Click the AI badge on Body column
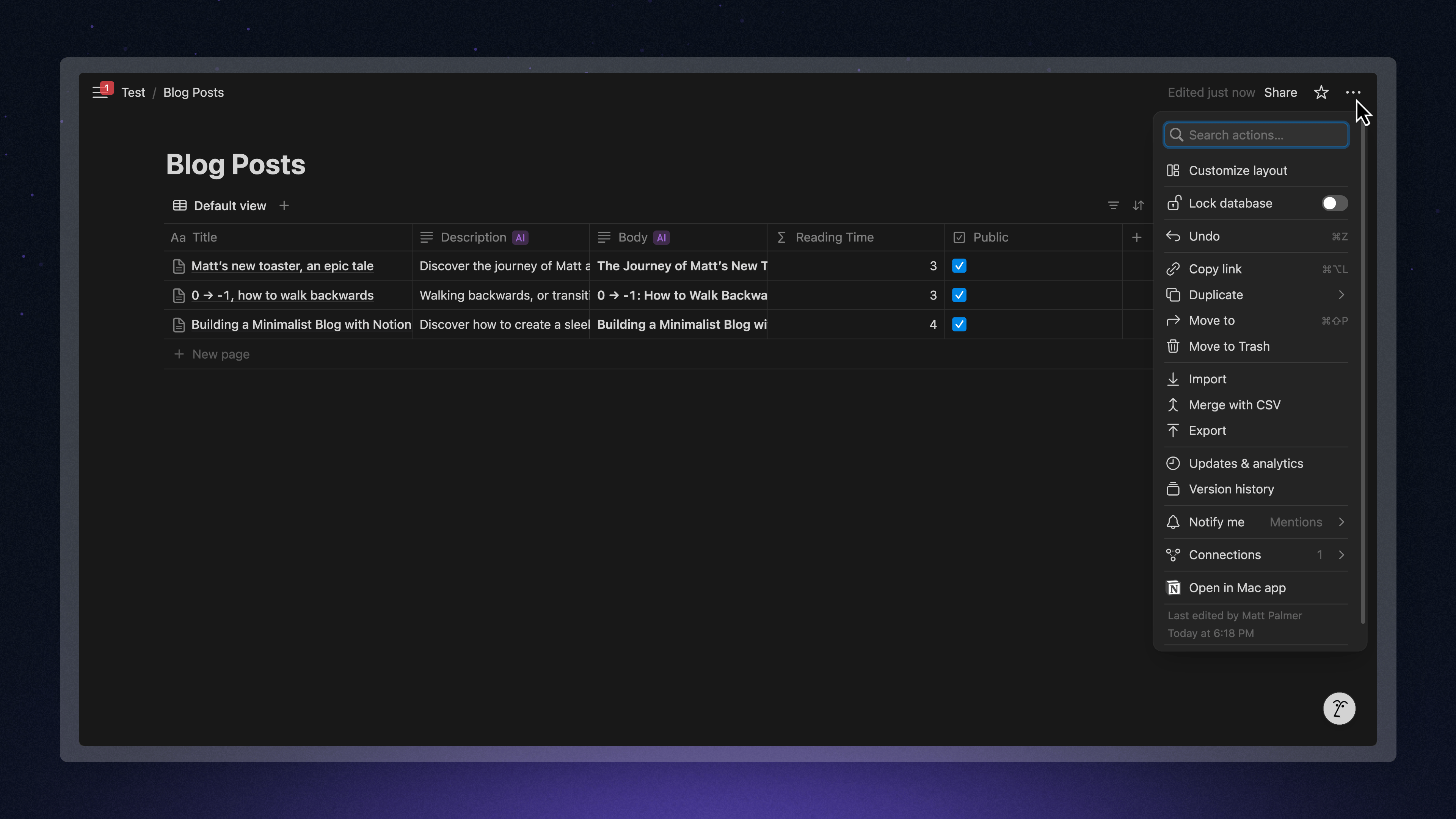Viewport: 1456px width, 819px height. coord(661,238)
